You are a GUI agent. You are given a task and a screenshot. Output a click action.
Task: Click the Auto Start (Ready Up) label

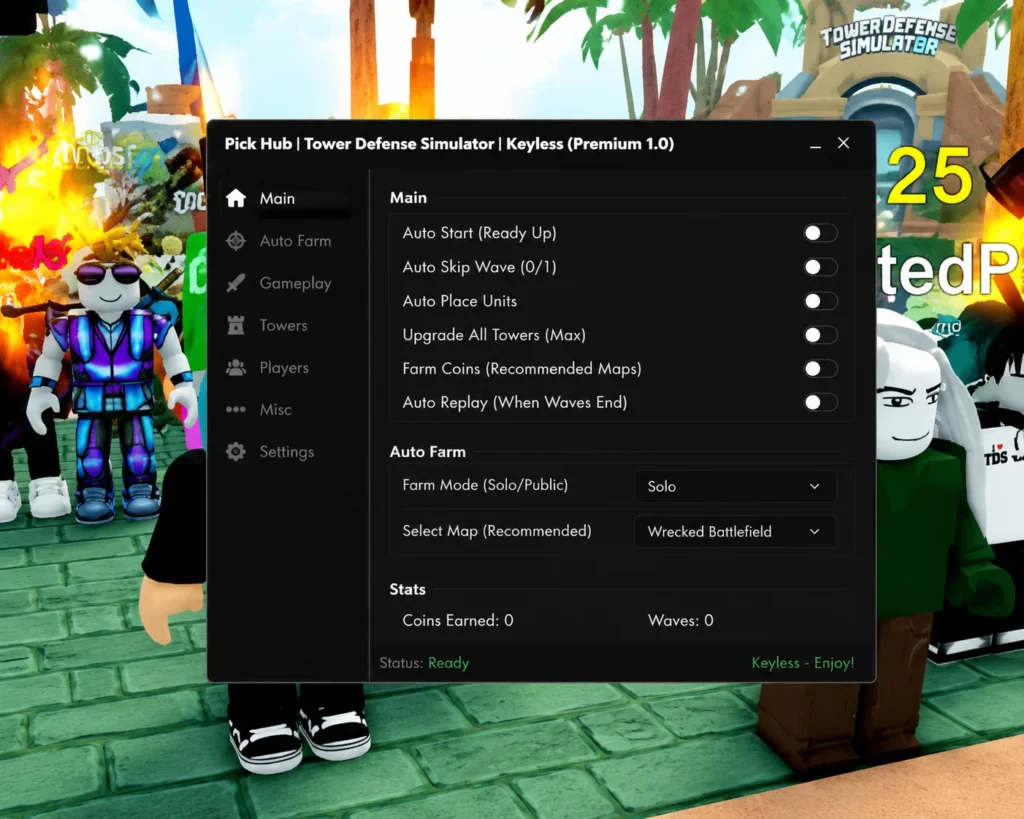coord(479,233)
